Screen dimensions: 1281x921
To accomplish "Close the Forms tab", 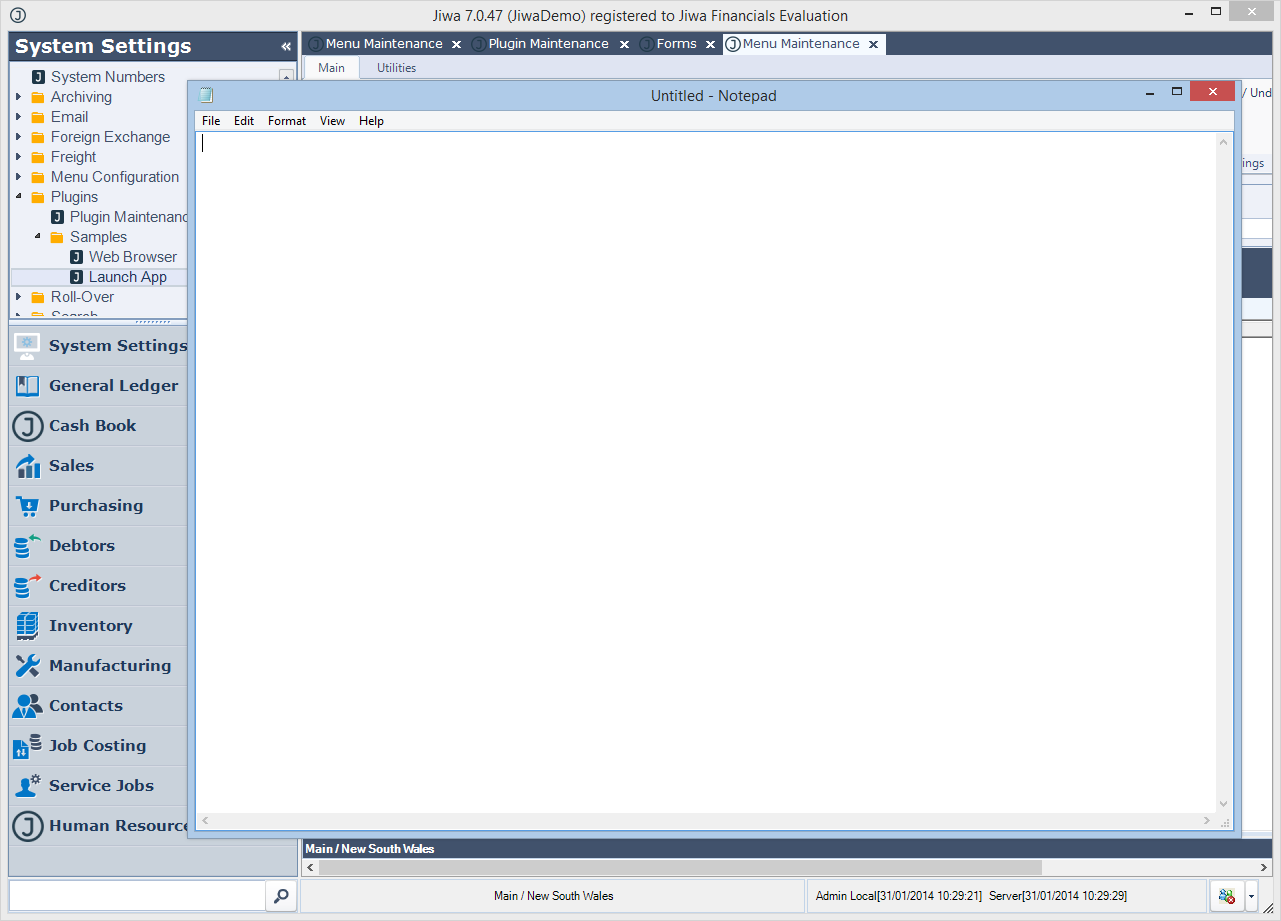I will coord(710,45).
